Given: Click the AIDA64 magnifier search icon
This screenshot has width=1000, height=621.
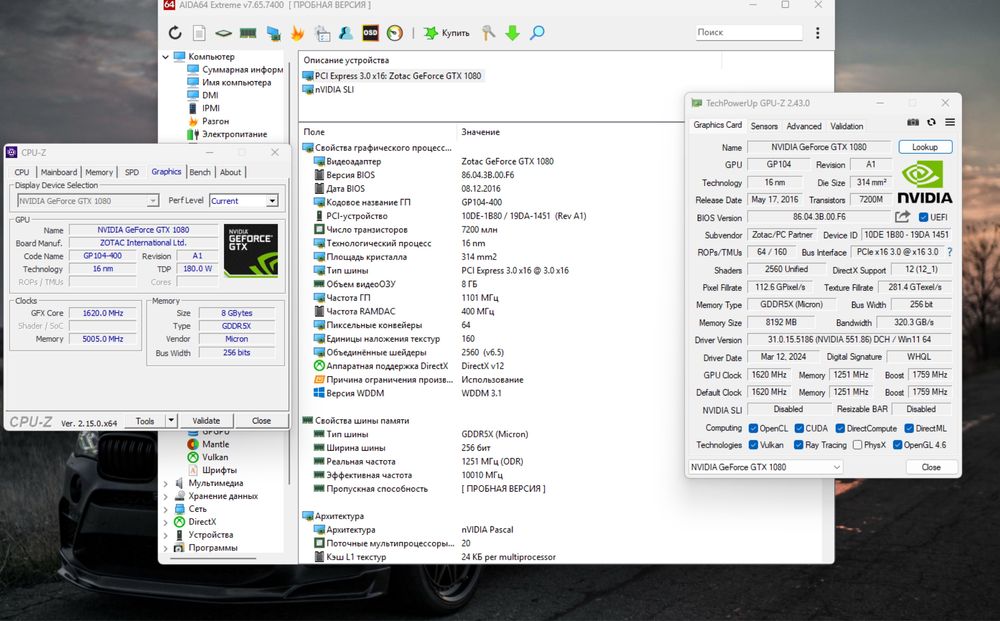Looking at the screenshot, I should click(537, 33).
